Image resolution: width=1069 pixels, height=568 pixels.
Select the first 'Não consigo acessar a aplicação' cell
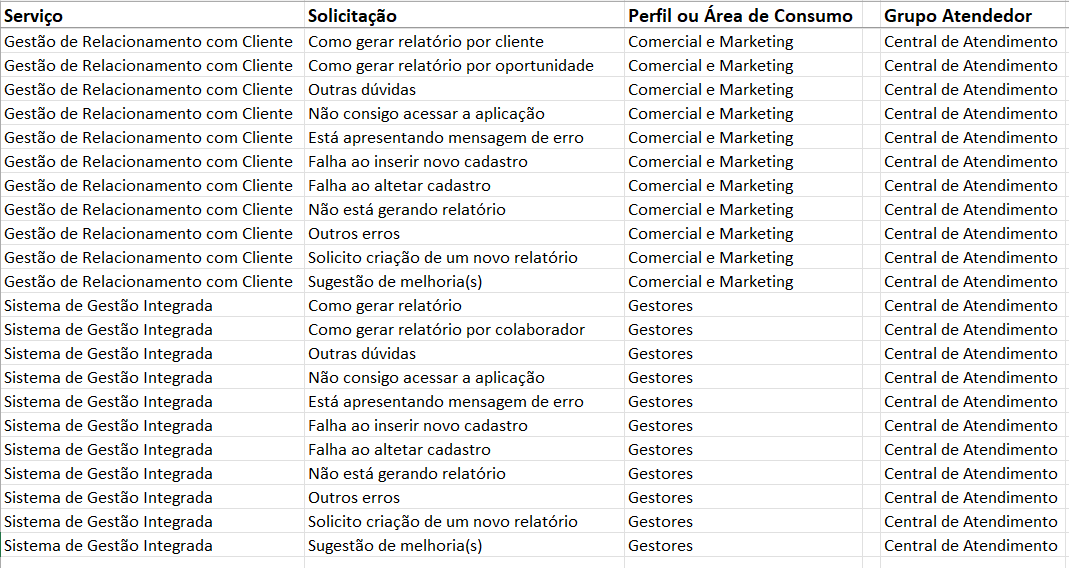tap(426, 114)
